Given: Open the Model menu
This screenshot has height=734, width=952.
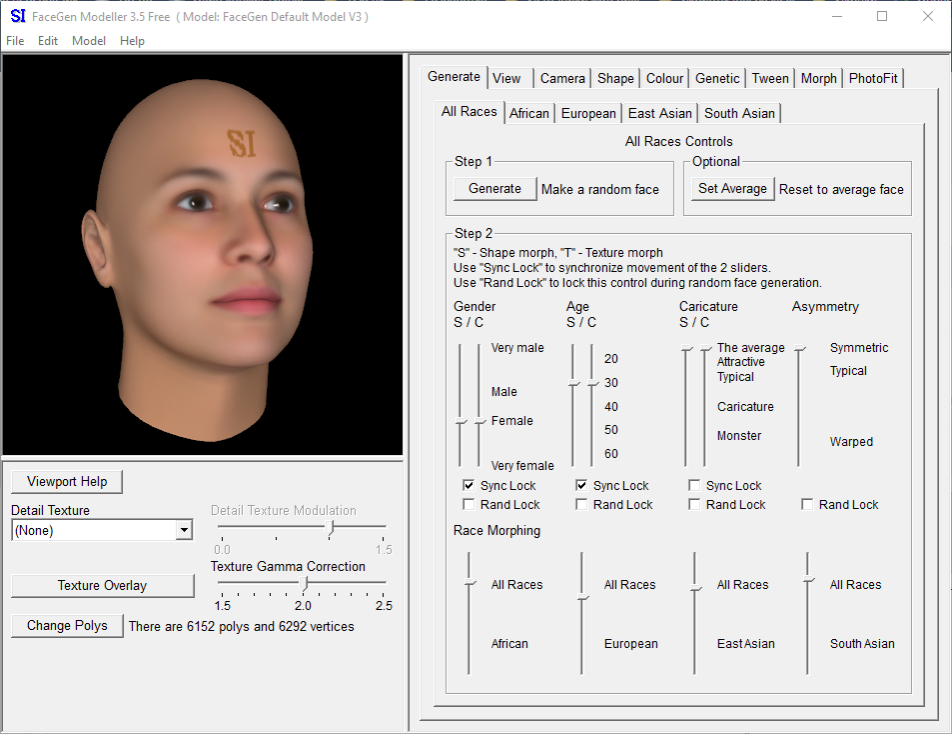Looking at the screenshot, I should pyautogui.click(x=89, y=41).
